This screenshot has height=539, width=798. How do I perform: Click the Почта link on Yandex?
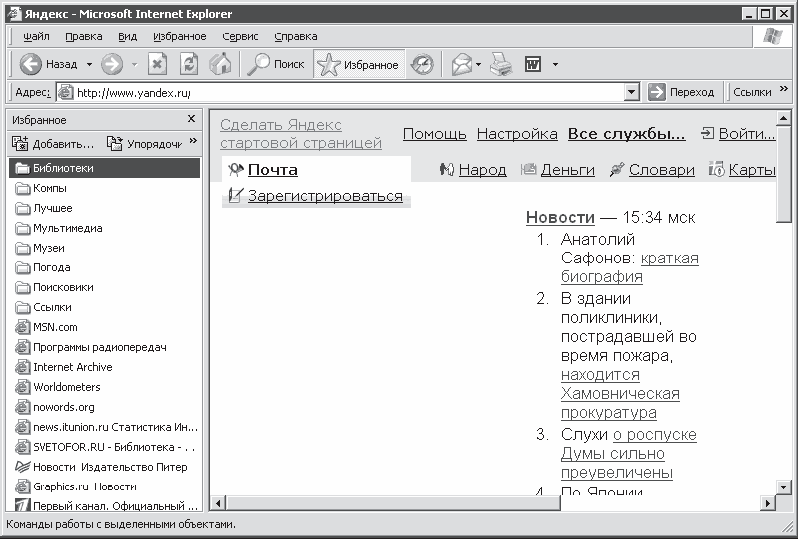[273, 169]
